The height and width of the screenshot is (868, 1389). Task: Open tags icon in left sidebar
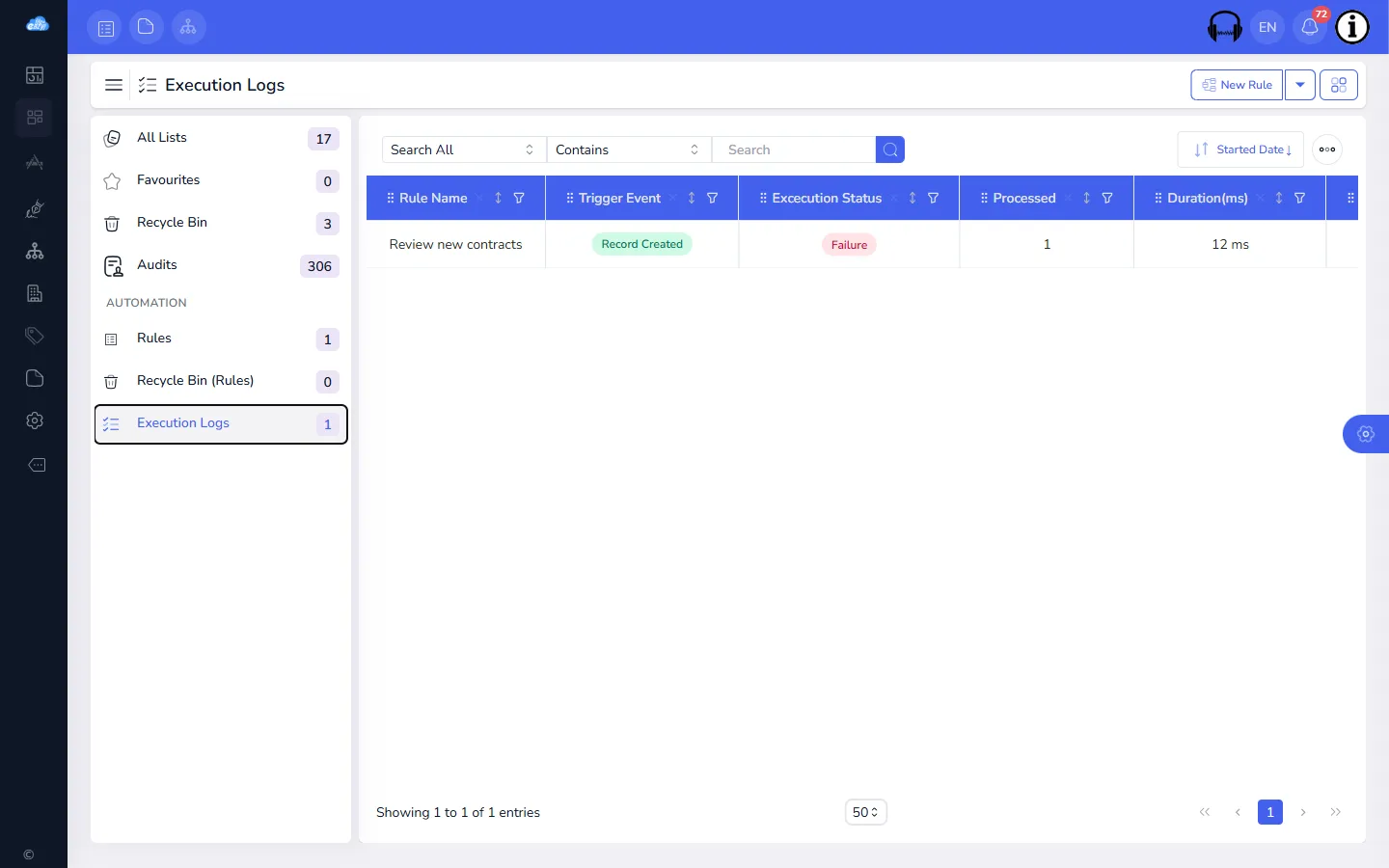click(x=35, y=336)
